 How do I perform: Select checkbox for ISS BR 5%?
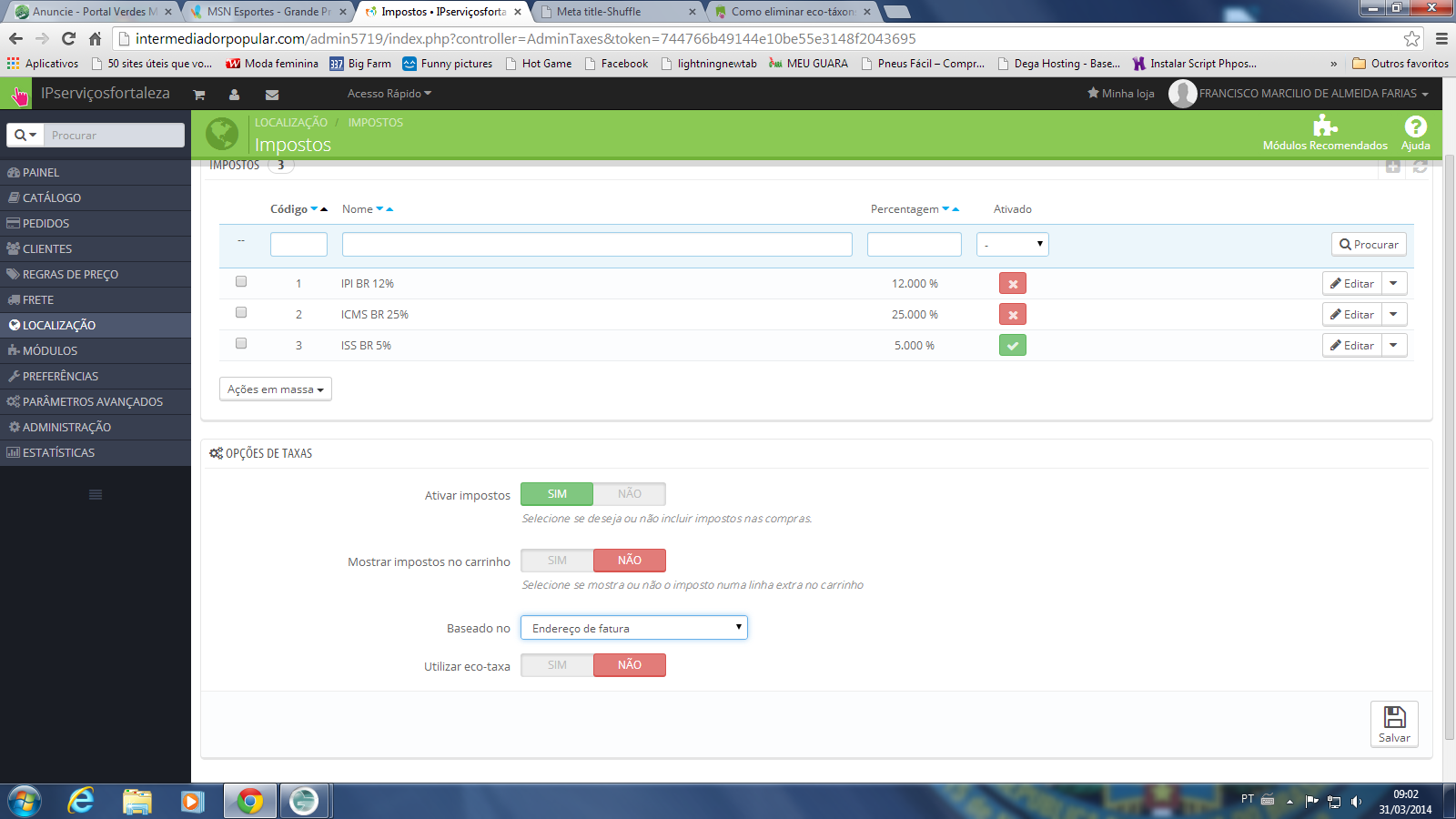point(241,344)
